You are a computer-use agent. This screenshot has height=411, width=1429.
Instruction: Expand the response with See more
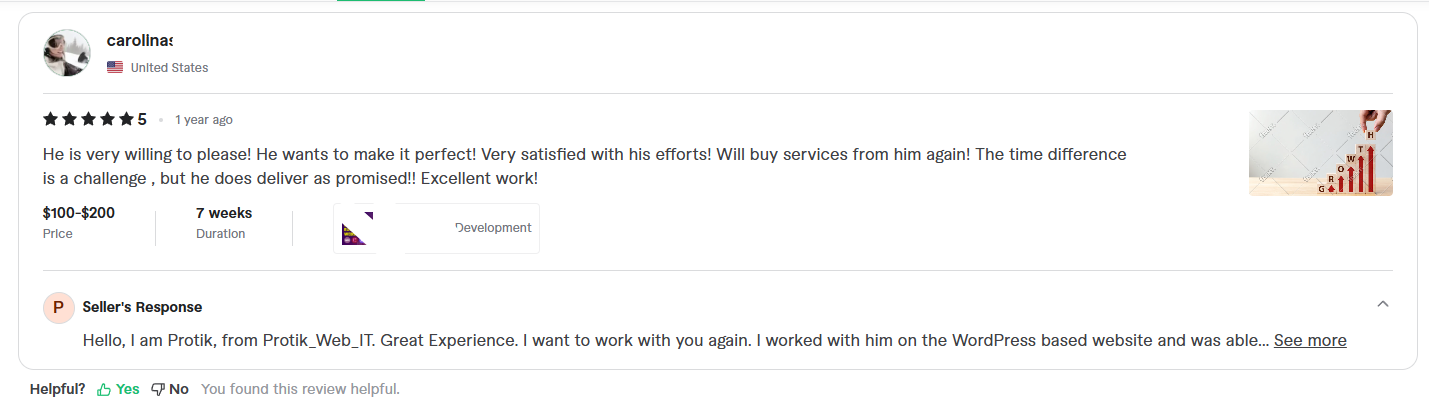pos(1310,341)
